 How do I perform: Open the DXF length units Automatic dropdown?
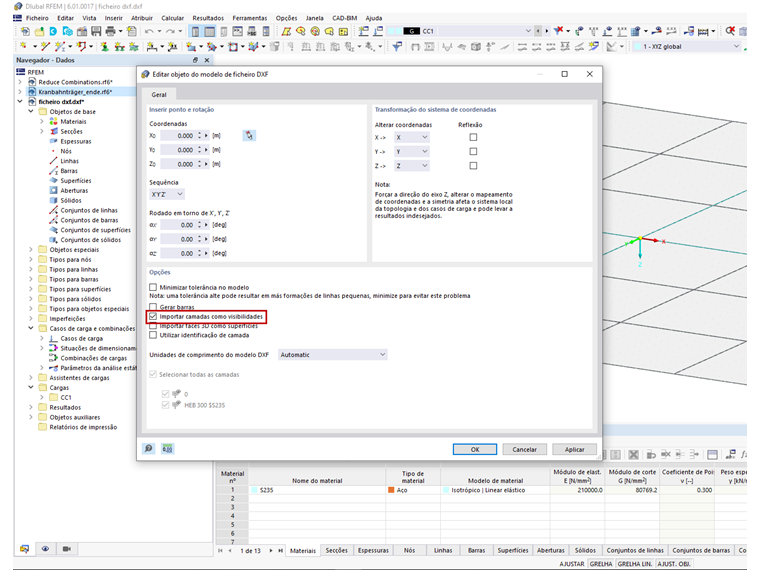(332, 355)
